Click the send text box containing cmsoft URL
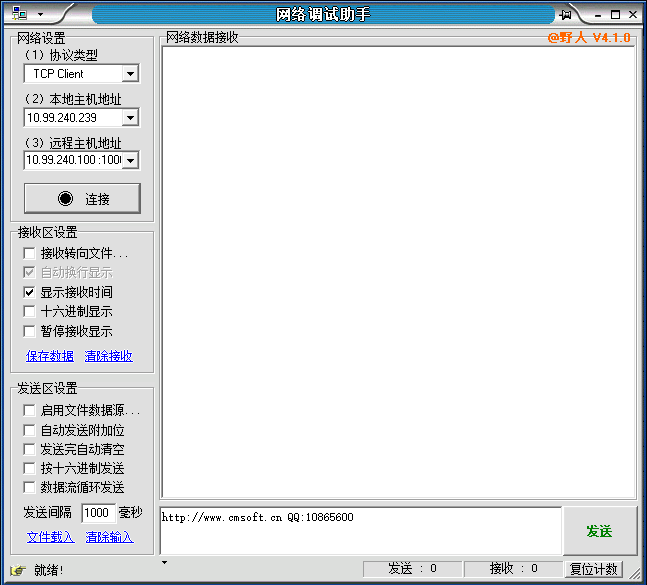This screenshot has width=647, height=585. pyautogui.click(x=361, y=531)
